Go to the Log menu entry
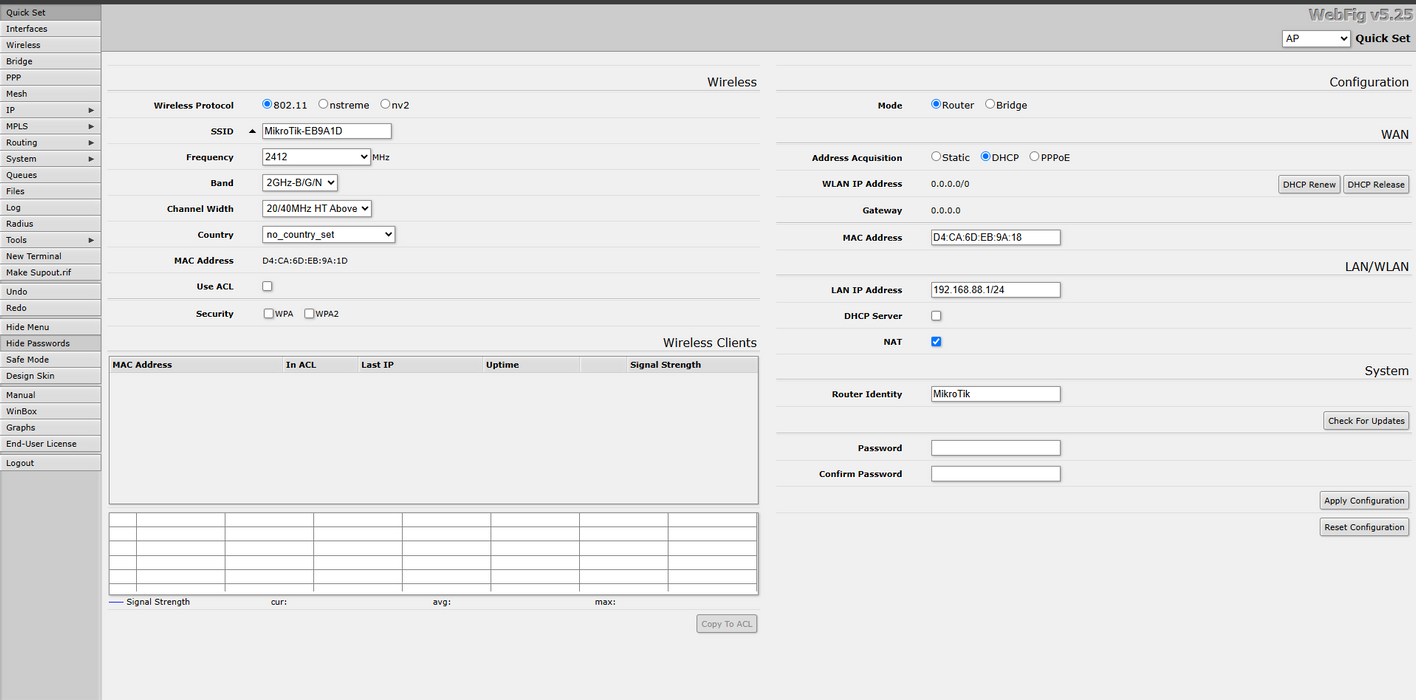1416x700 pixels. pos(50,208)
